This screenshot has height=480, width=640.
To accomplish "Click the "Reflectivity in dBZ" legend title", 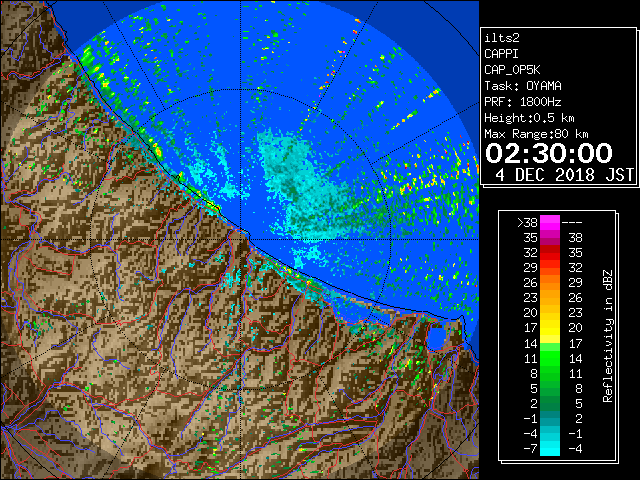I will 607,336.
